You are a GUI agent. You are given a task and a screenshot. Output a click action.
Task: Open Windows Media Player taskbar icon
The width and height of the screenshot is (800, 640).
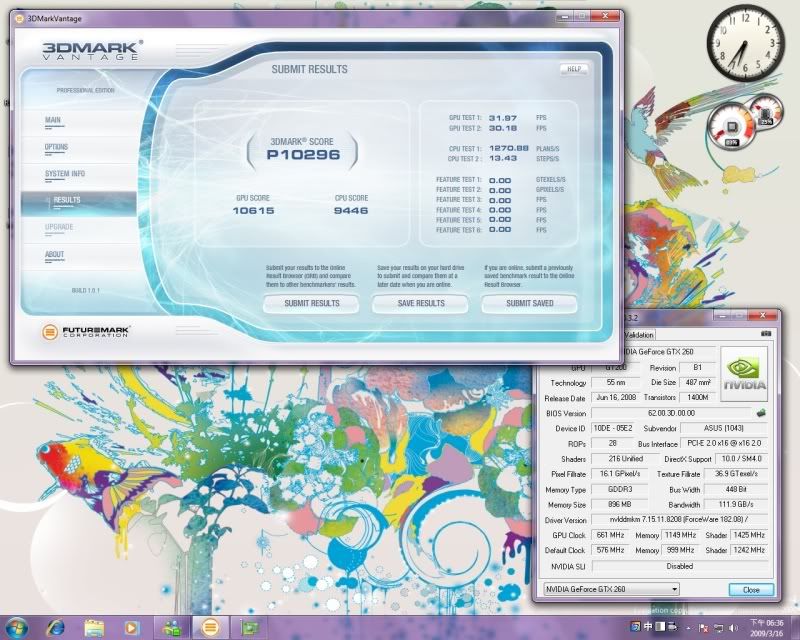pyautogui.click(x=132, y=627)
